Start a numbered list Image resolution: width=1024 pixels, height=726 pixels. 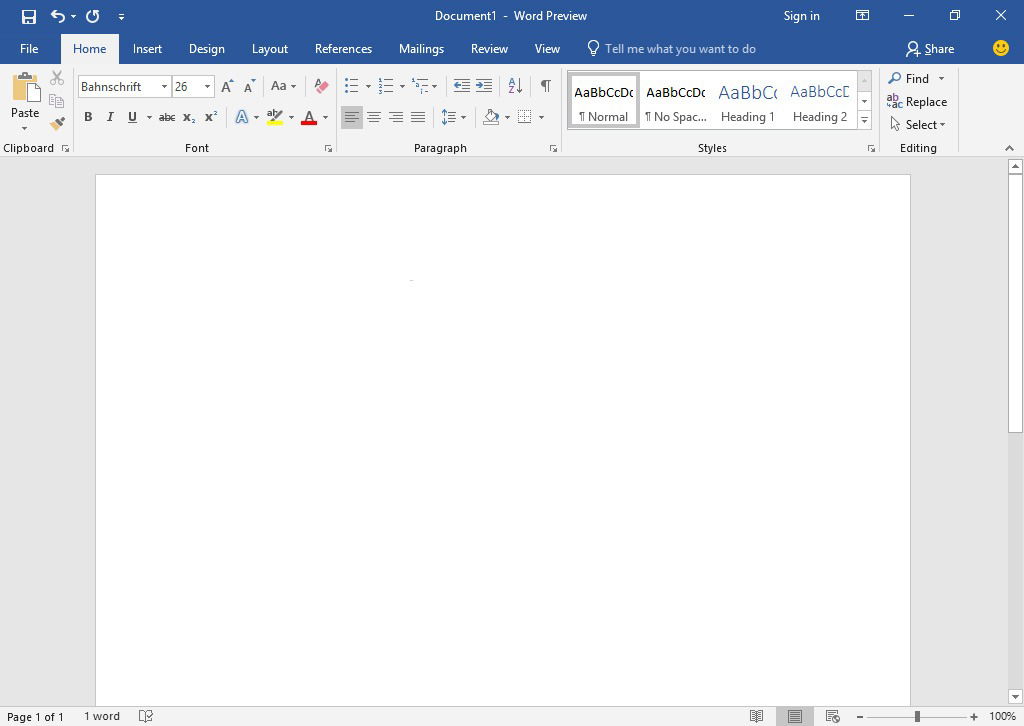(x=386, y=86)
